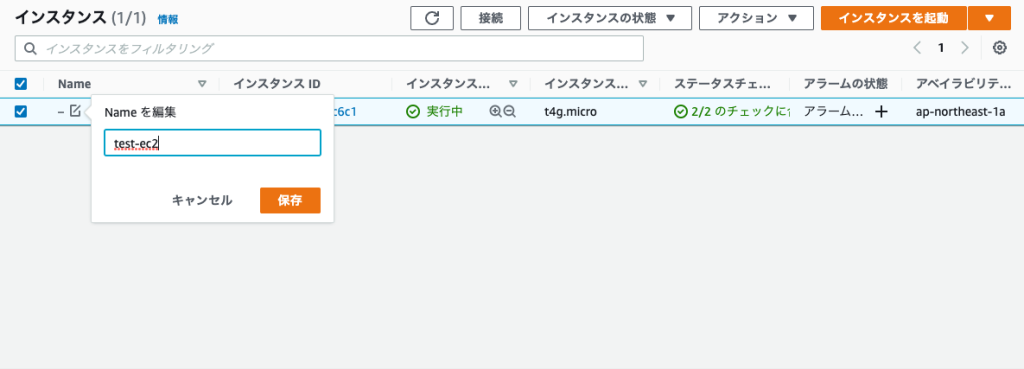Focus the instance filter search box

pyautogui.click(x=329, y=48)
